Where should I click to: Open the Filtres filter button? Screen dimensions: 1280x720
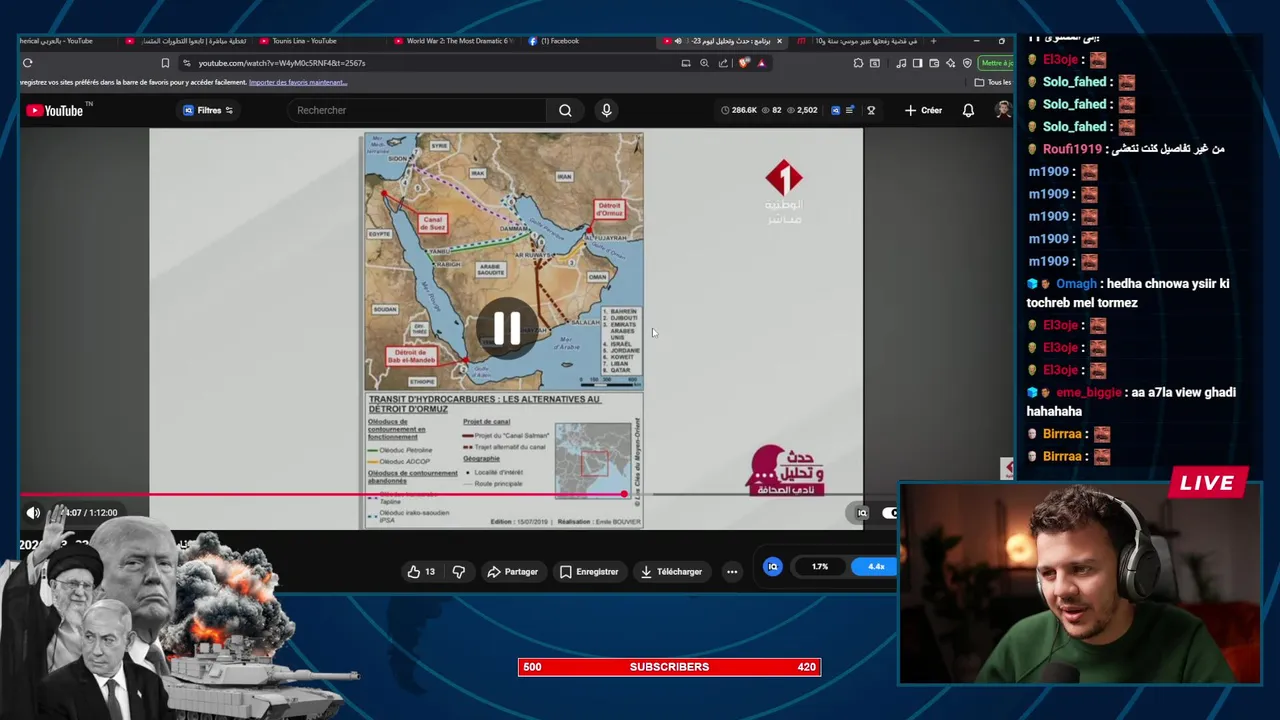(x=208, y=110)
